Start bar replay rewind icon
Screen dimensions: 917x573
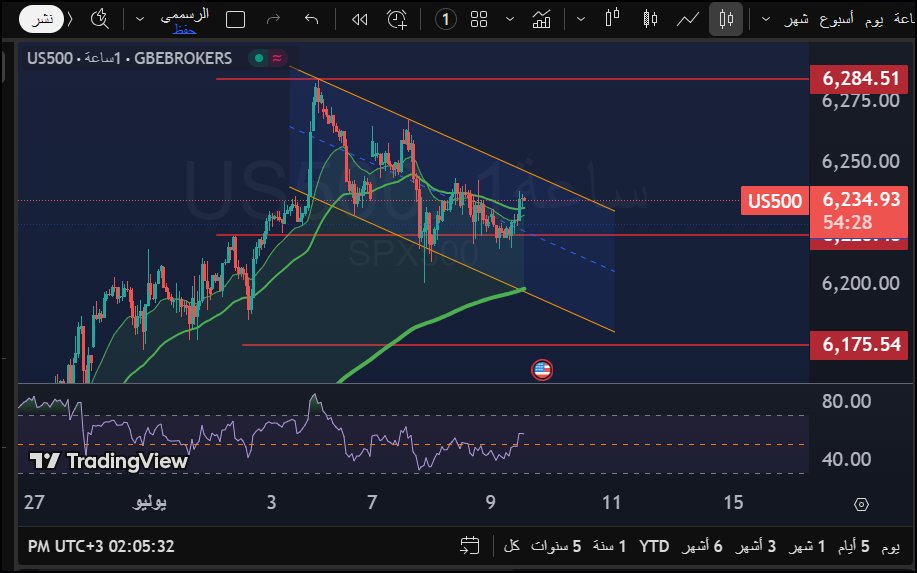[x=359, y=19]
